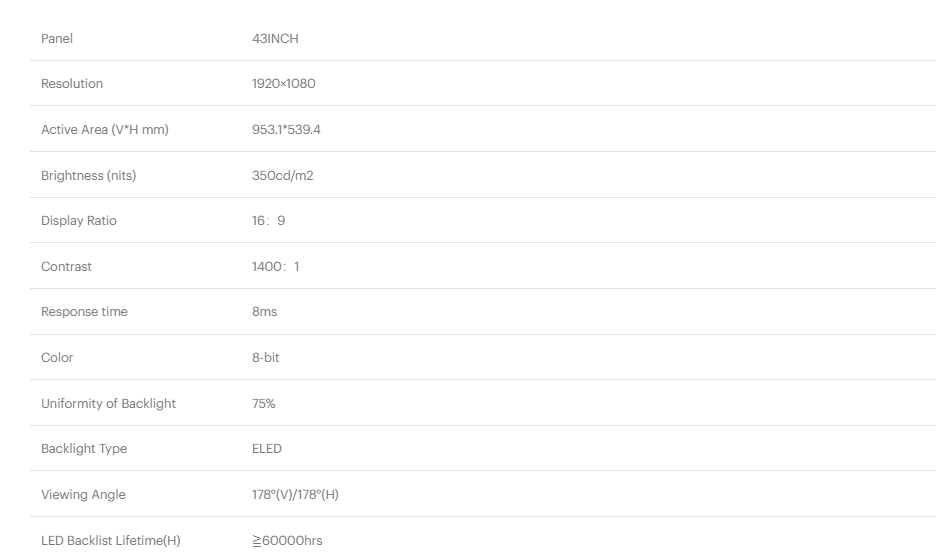
Task: Click the Response time label
Action: click(84, 312)
